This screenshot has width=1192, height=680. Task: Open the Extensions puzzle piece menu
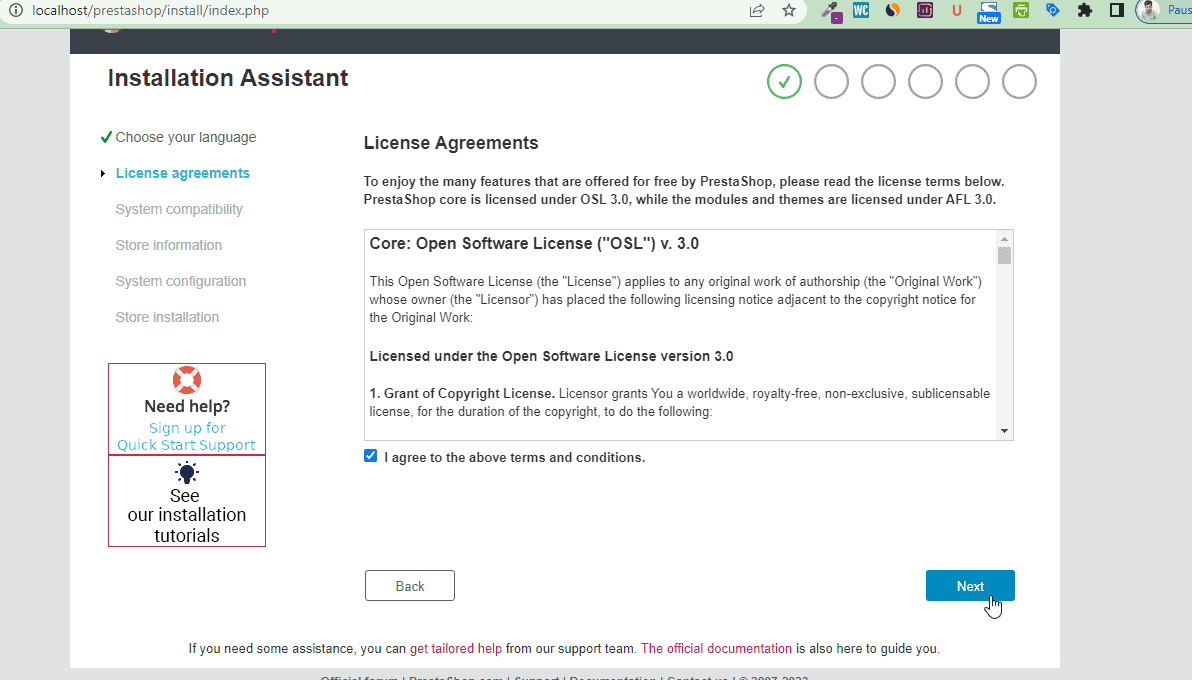click(1085, 11)
